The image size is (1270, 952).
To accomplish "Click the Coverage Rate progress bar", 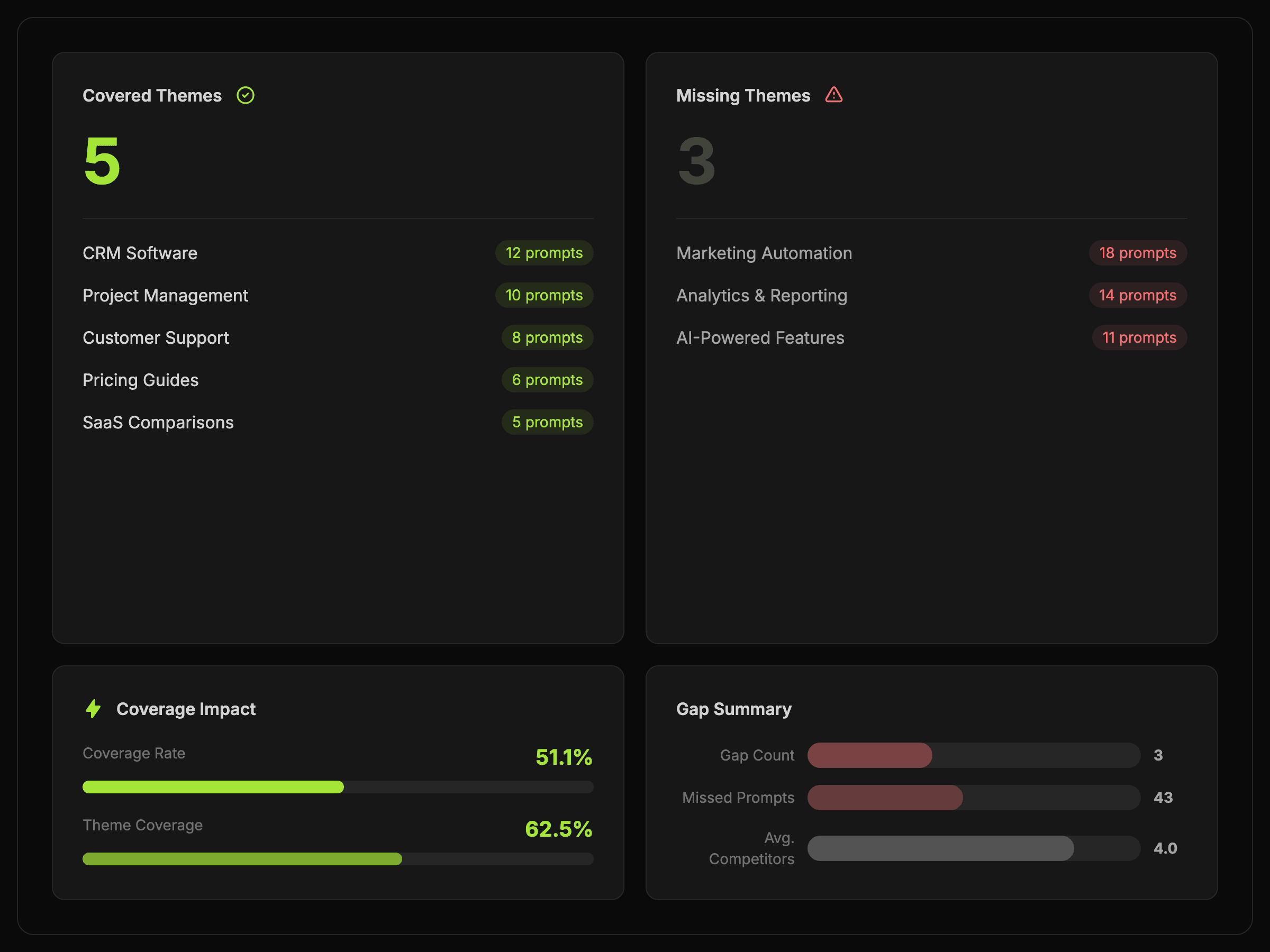I will (x=338, y=787).
